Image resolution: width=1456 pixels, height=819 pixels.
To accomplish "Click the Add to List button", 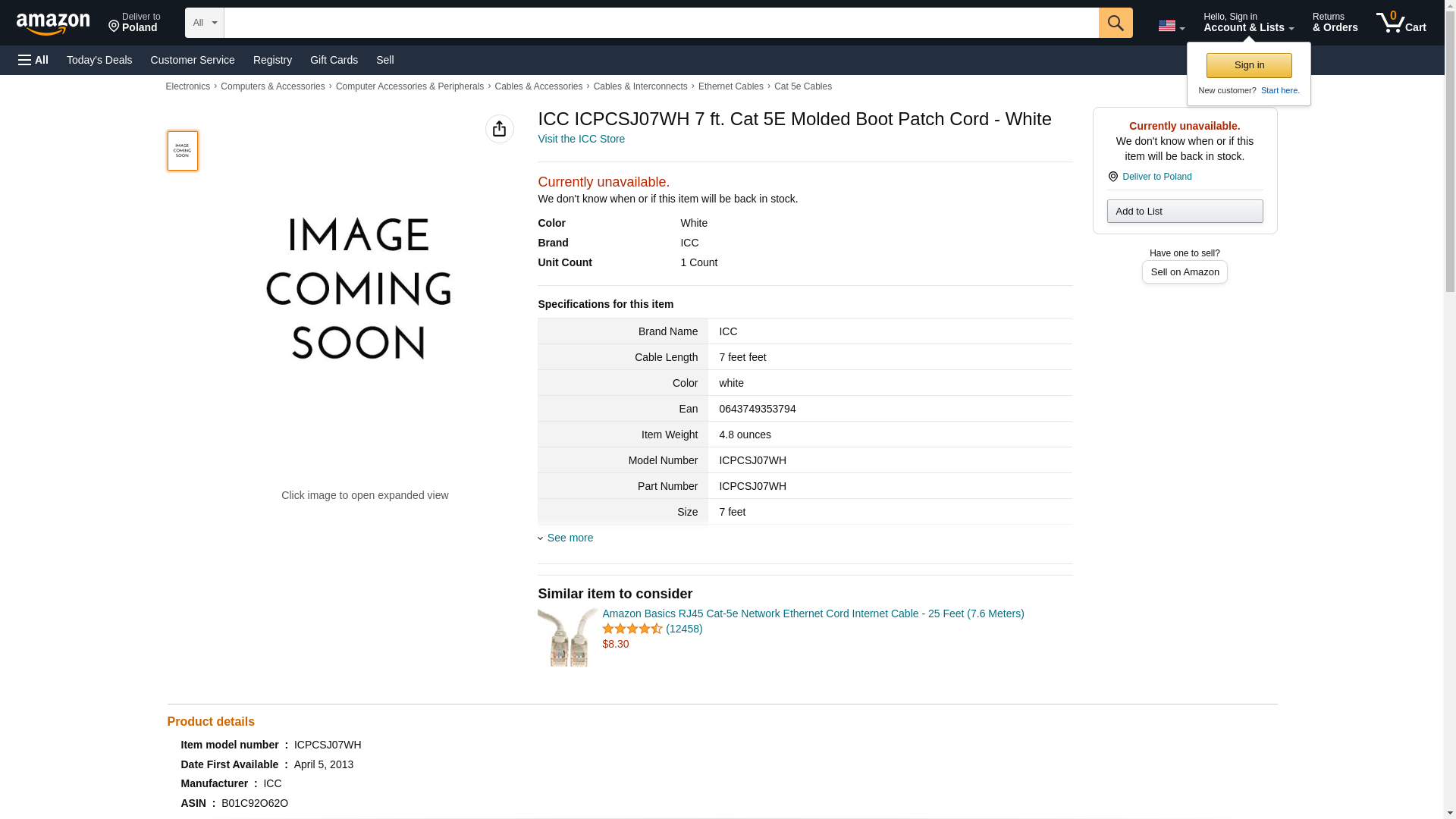I will tap(1184, 211).
